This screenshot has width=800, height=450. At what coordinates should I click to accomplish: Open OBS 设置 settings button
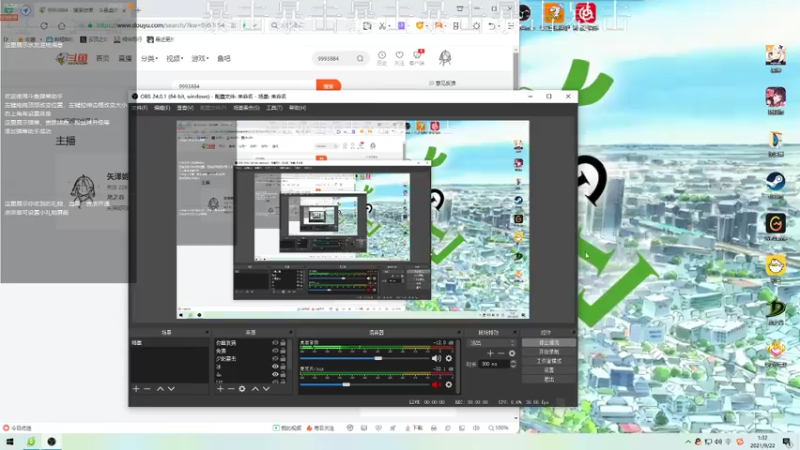[x=549, y=370]
